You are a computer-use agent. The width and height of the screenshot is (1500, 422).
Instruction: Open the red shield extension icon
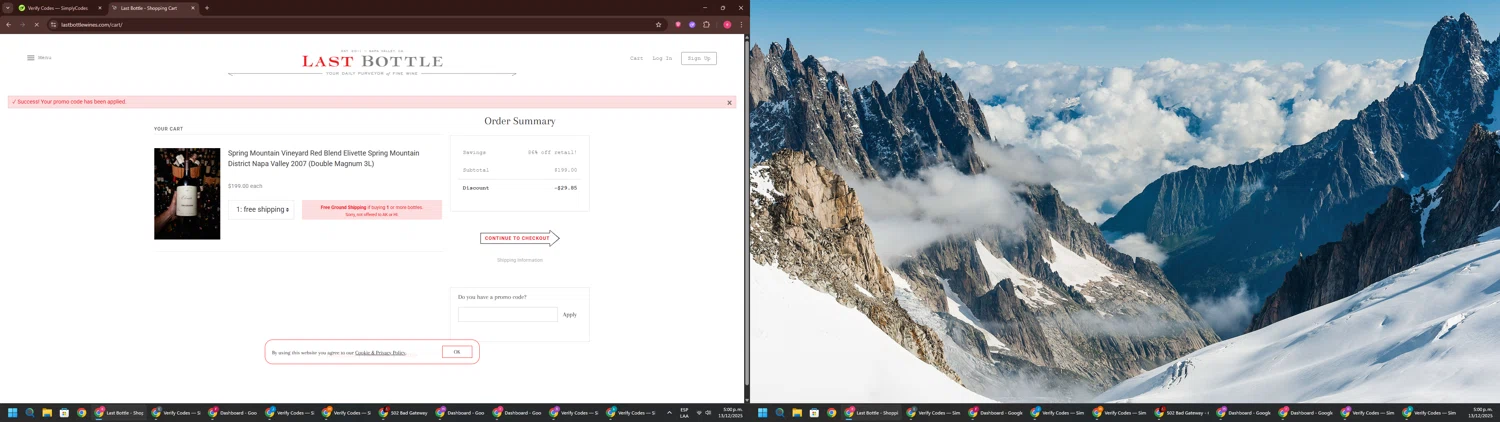[678, 24]
